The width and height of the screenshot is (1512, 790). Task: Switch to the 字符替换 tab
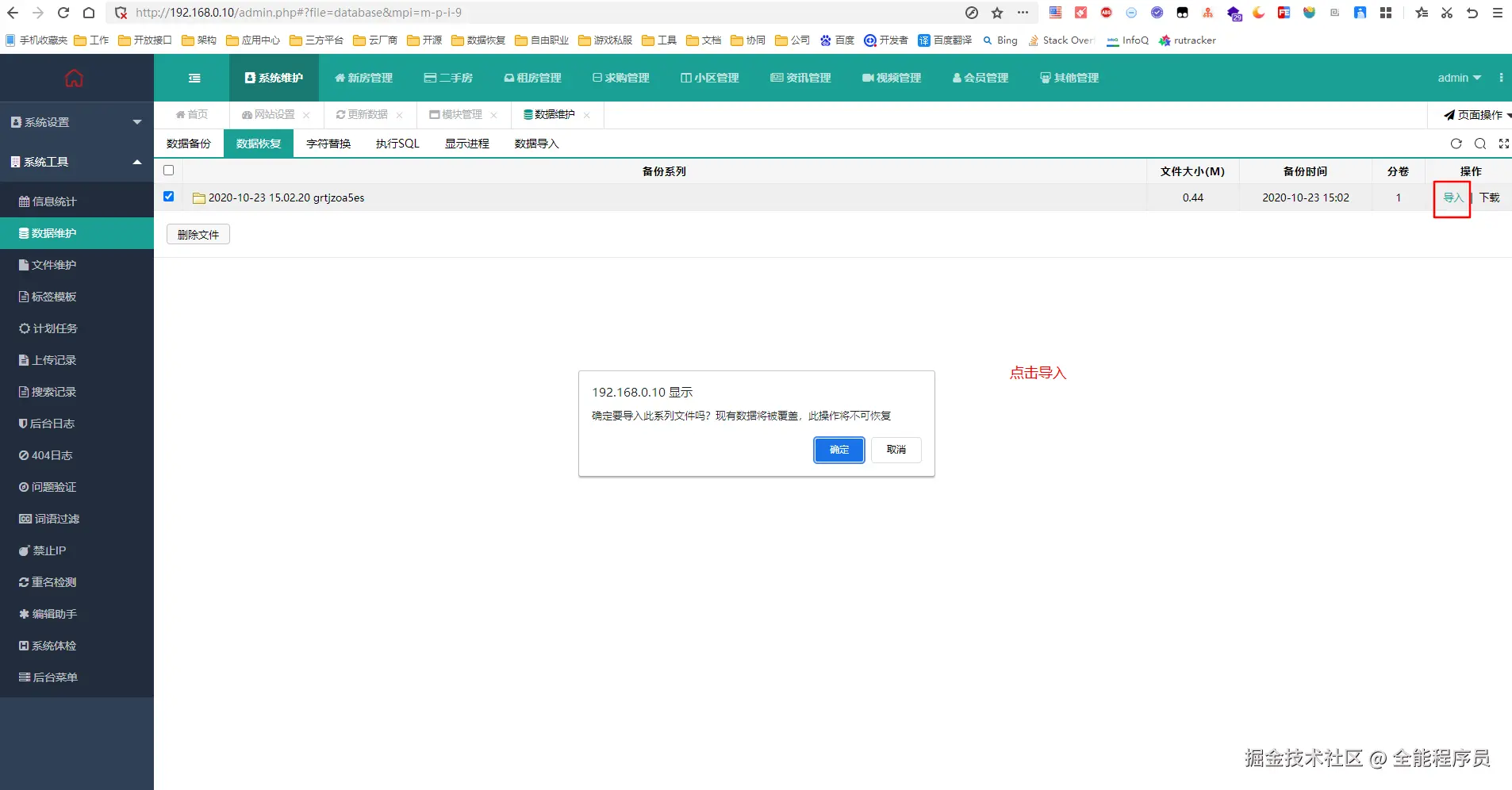(328, 144)
